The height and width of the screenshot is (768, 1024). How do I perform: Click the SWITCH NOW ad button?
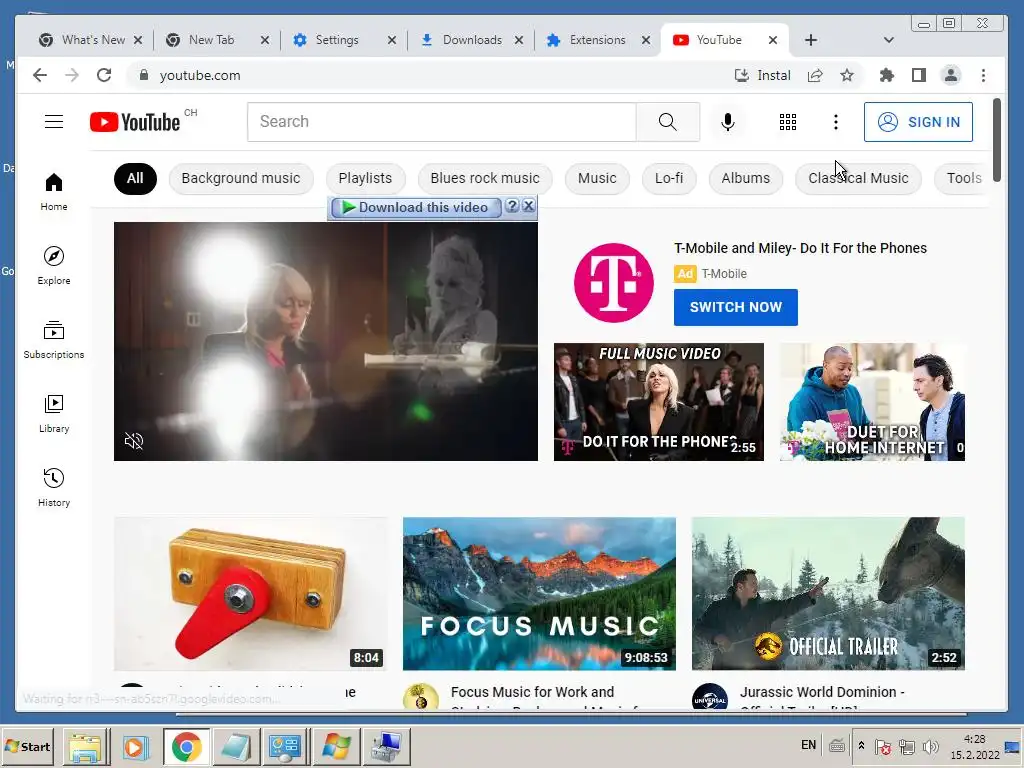pos(735,307)
